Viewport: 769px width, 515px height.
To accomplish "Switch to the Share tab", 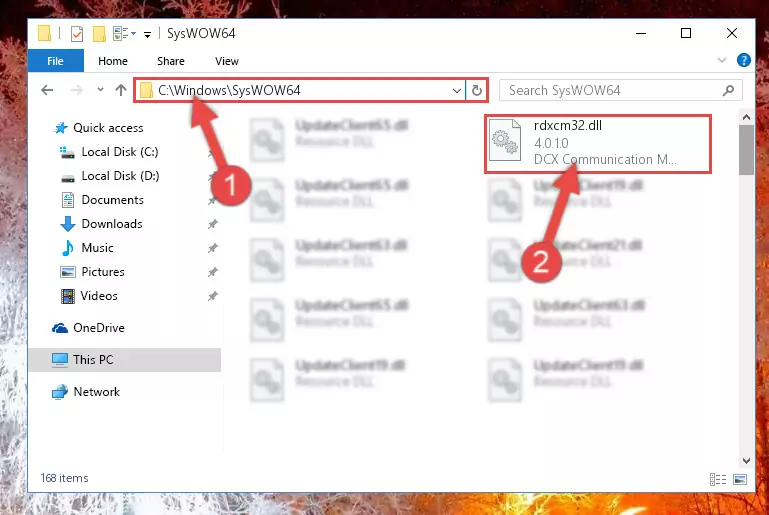I will point(171,61).
